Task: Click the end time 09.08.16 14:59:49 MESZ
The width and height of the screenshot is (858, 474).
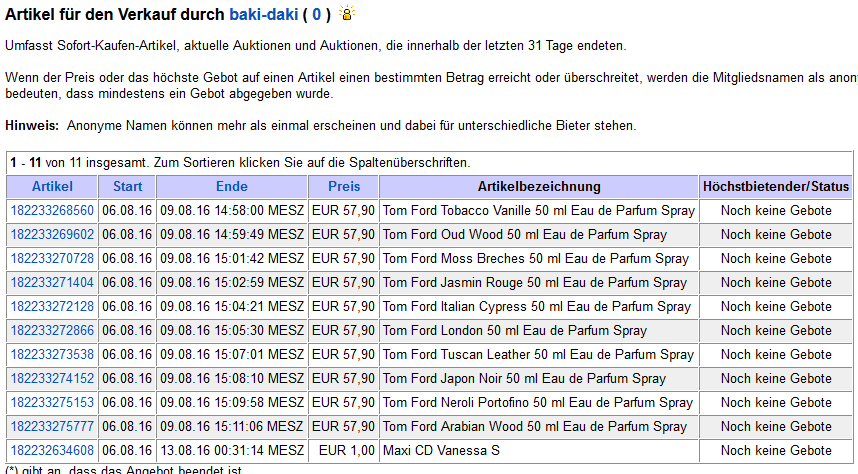Action: click(x=232, y=235)
